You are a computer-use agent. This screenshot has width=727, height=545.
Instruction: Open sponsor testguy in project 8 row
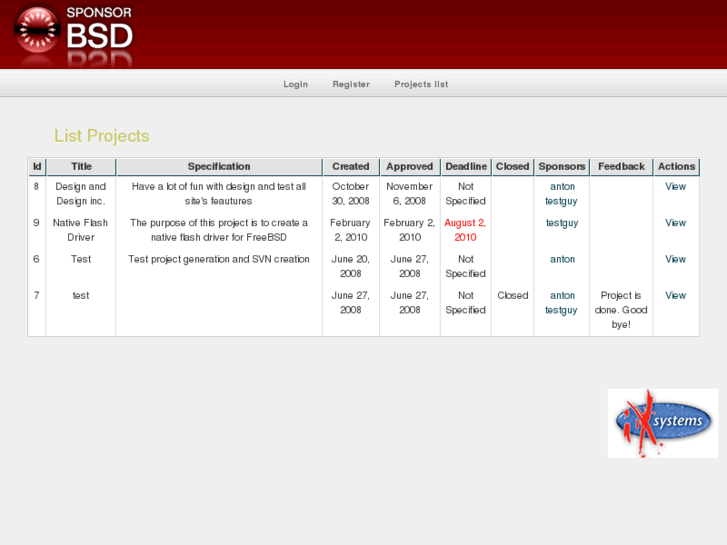click(561, 201)
